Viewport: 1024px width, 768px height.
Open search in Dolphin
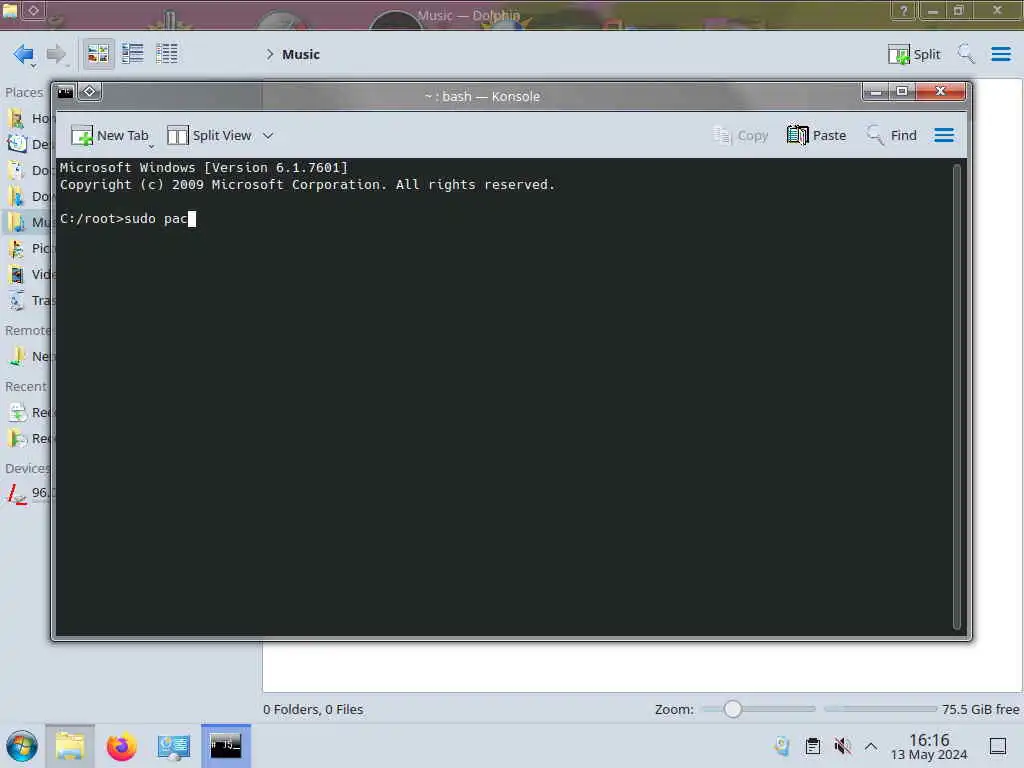pos(965,54)
